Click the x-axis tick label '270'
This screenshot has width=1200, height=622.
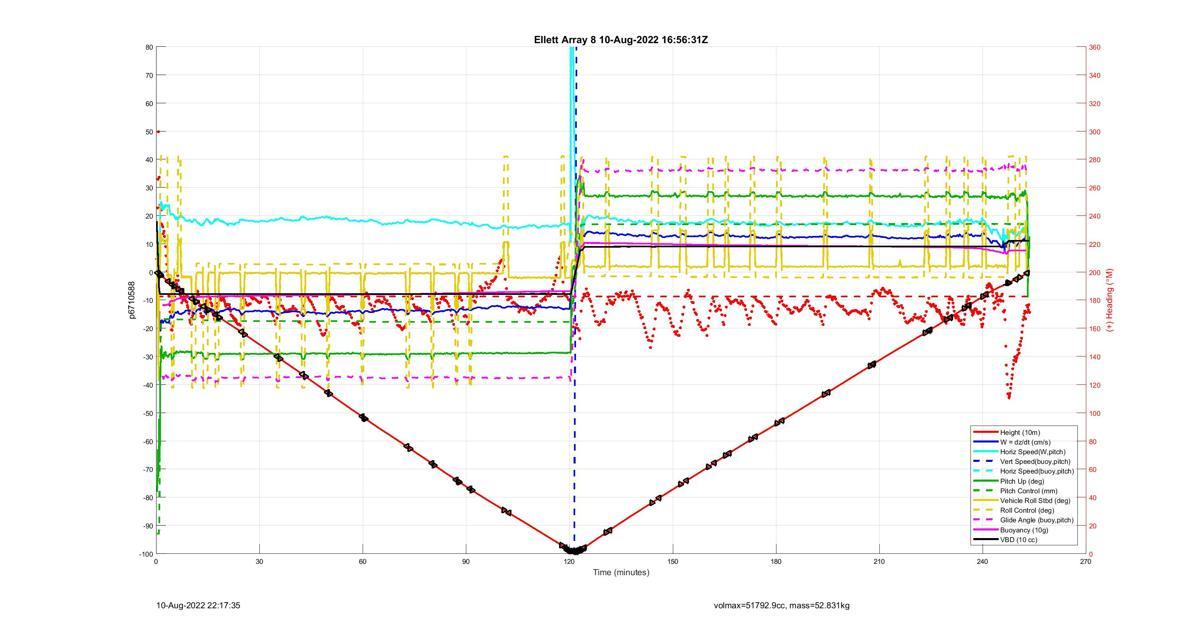point(1085,562)
